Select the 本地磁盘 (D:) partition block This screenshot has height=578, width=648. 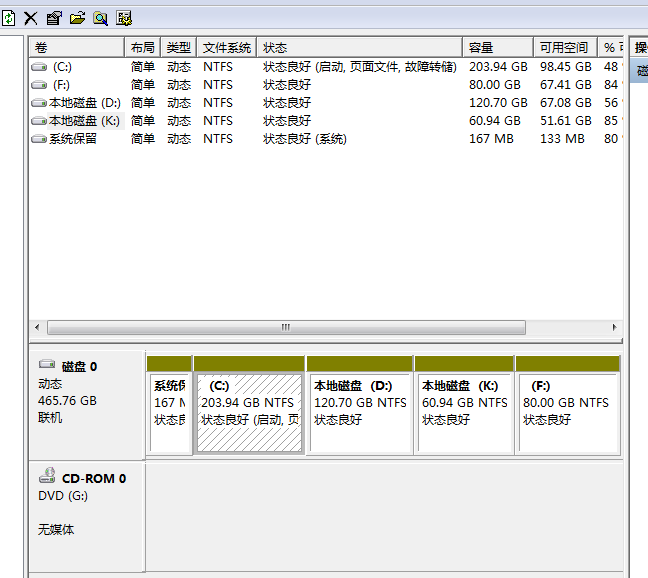point(360,412)
